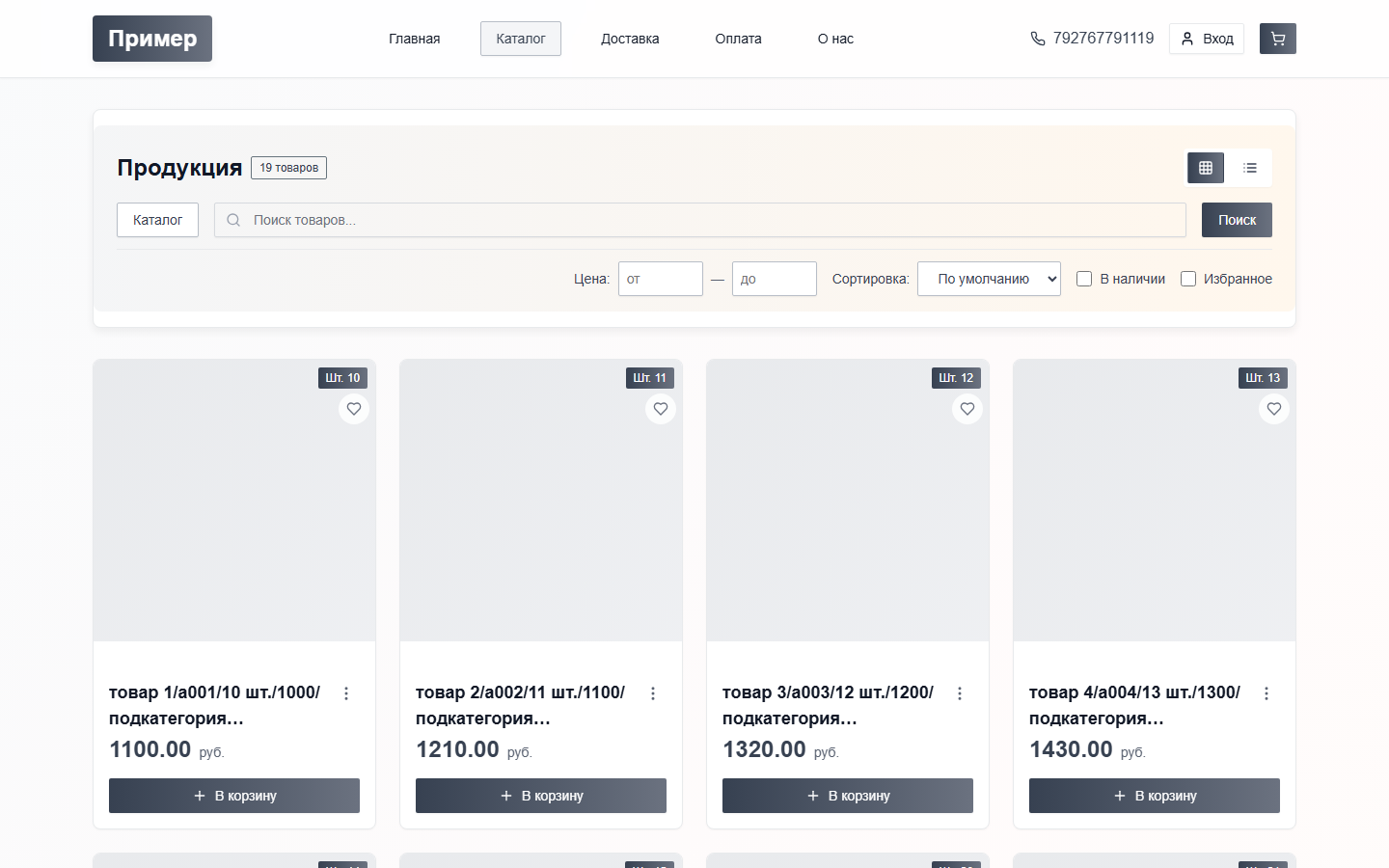Open three-dot menu for товар 4
The width and height of the screenshot is (1389, 868).
[1266, 693]
